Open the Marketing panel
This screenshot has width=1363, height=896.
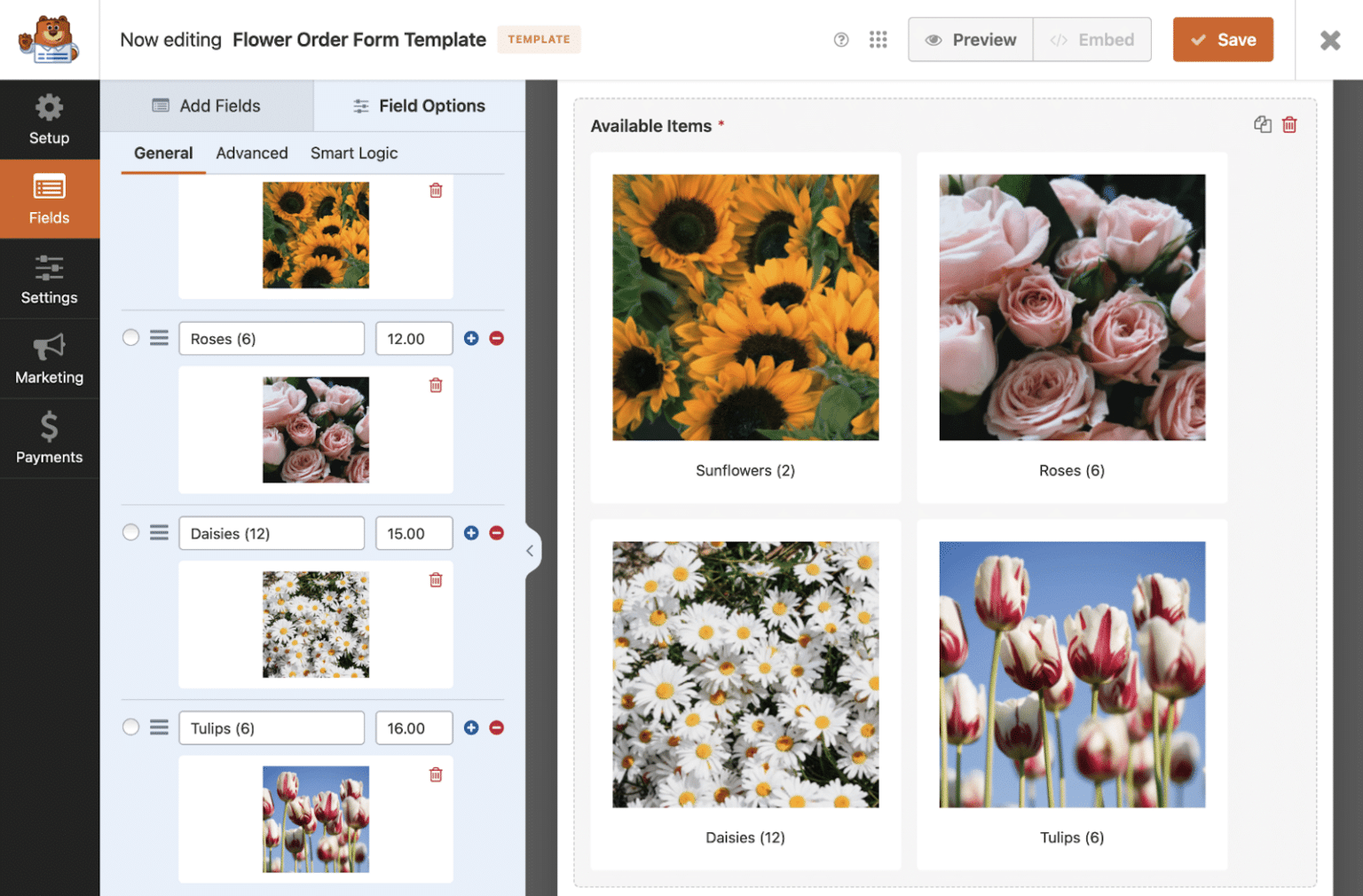(x=49, y=358)
